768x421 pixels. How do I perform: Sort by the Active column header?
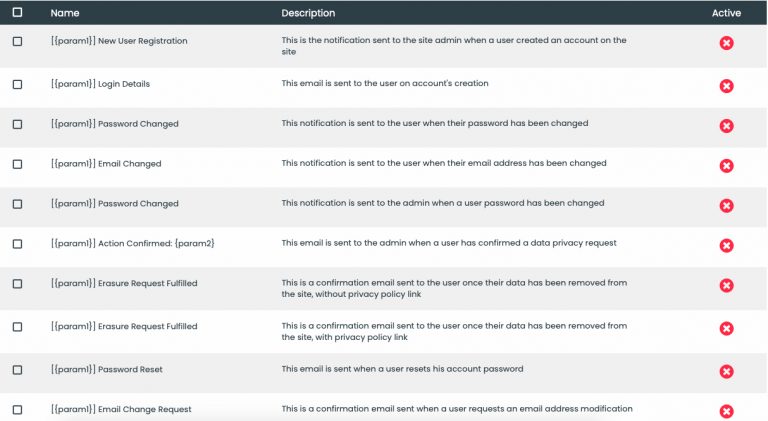pos(726,13)
